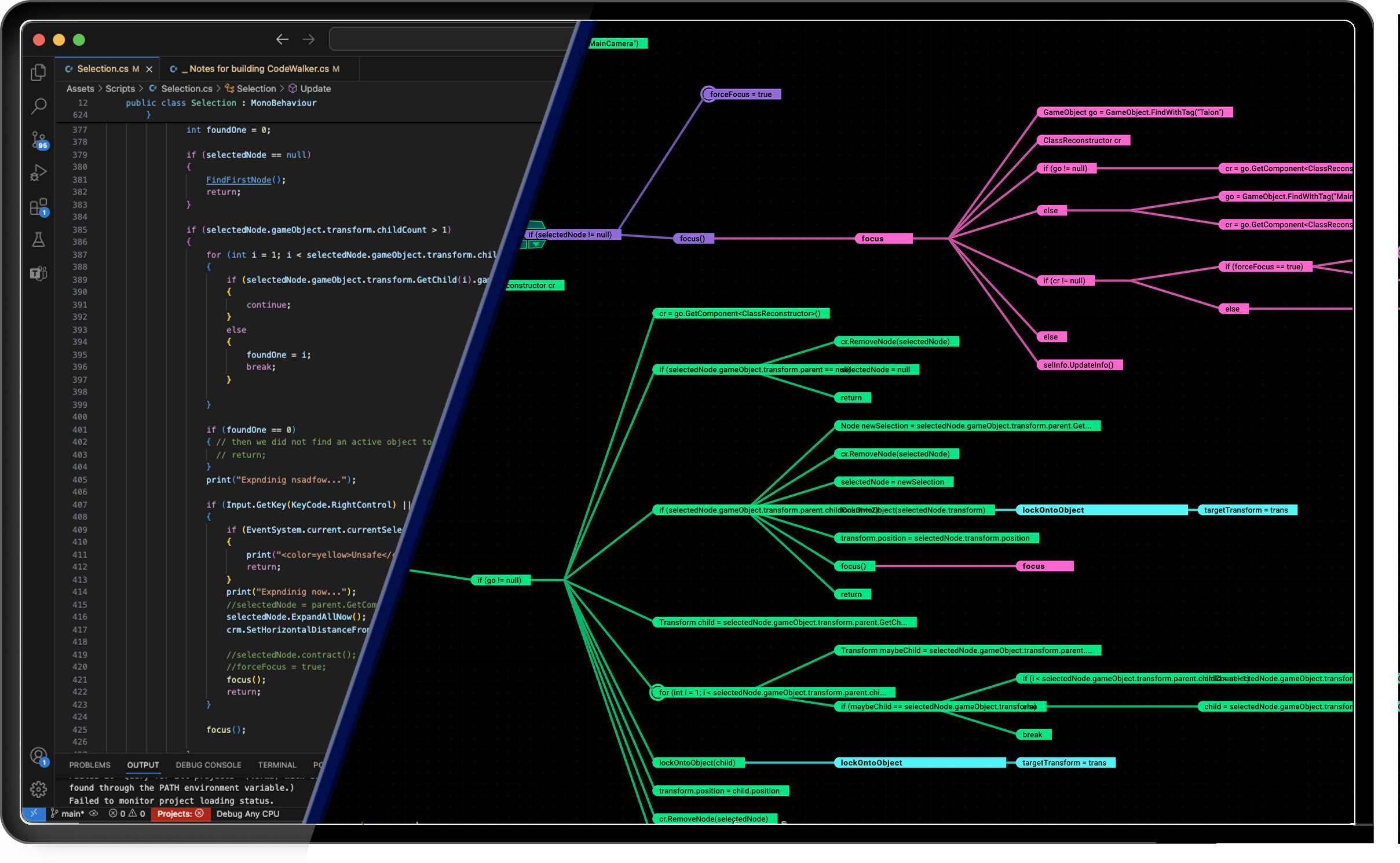Open Source Control with badge 95

click(39, 140)
